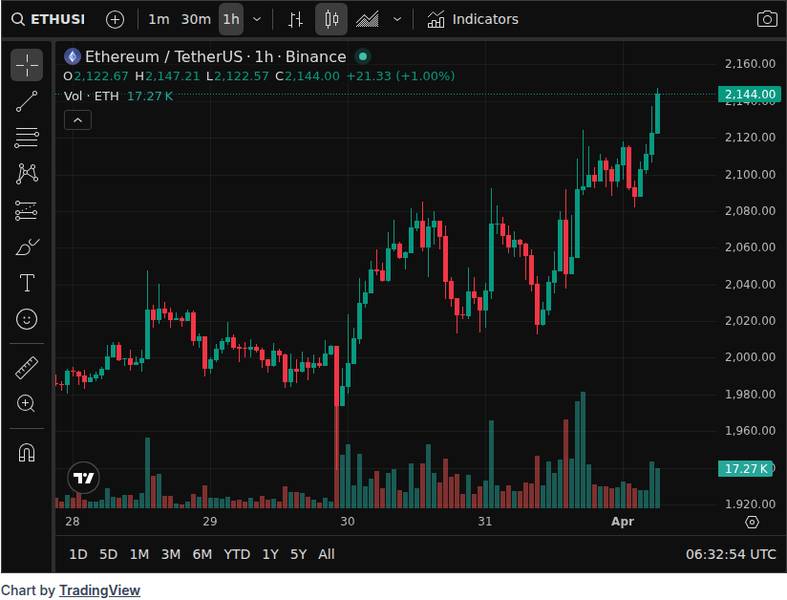Set date range to 1M
This screenshot has width=787, height=600.
coord(139,554)
